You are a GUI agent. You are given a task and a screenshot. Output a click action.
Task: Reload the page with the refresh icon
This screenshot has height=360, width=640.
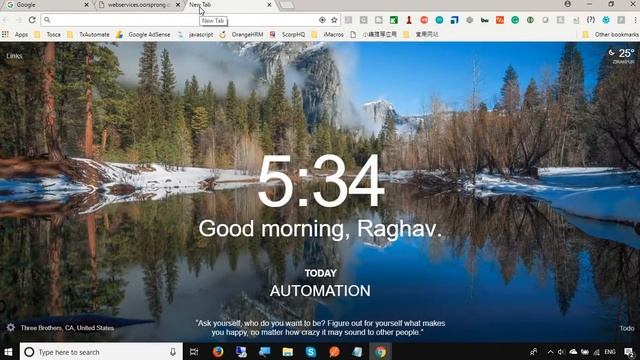(x=32, y=19)
